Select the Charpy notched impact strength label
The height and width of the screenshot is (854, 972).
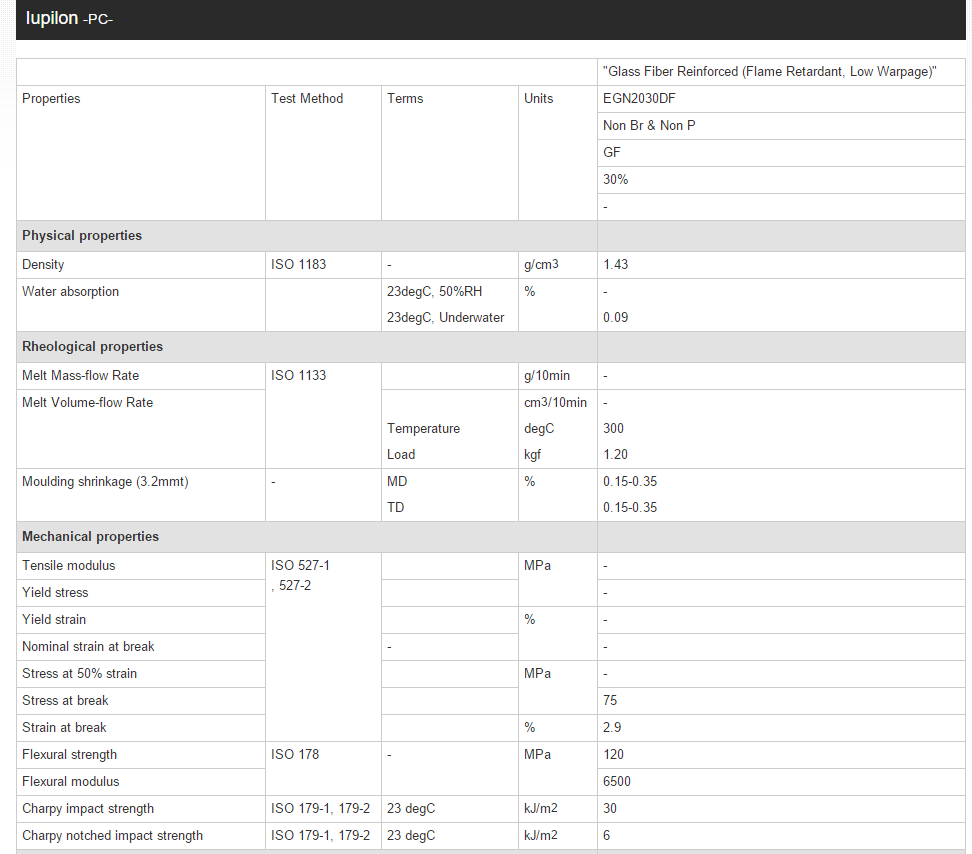[112, 836]
